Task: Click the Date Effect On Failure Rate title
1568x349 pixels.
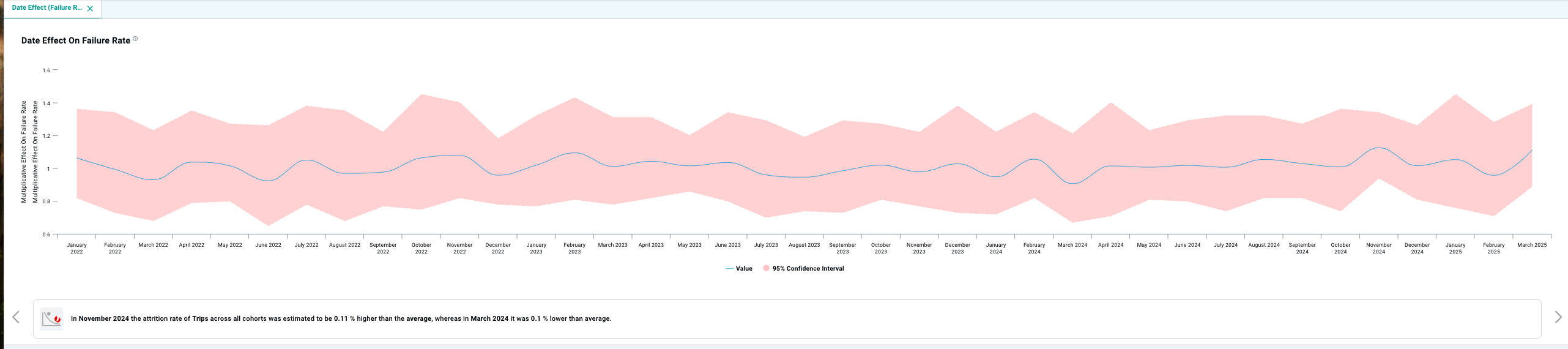Action: pos(76,40)
